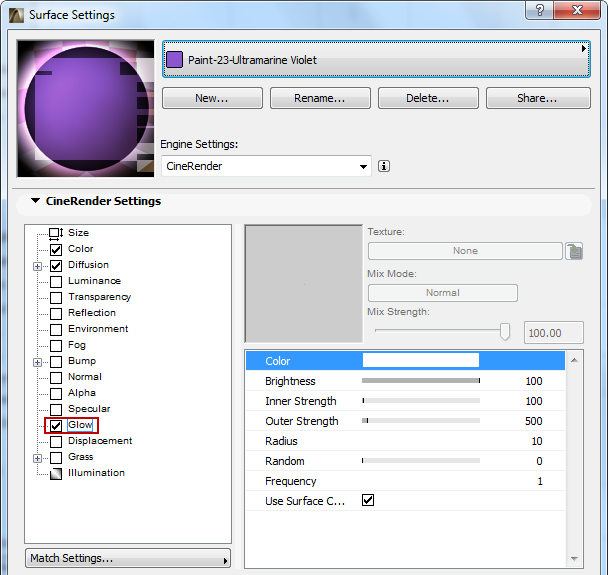
Task: Click the Brightness value 100
Action: 534,381
